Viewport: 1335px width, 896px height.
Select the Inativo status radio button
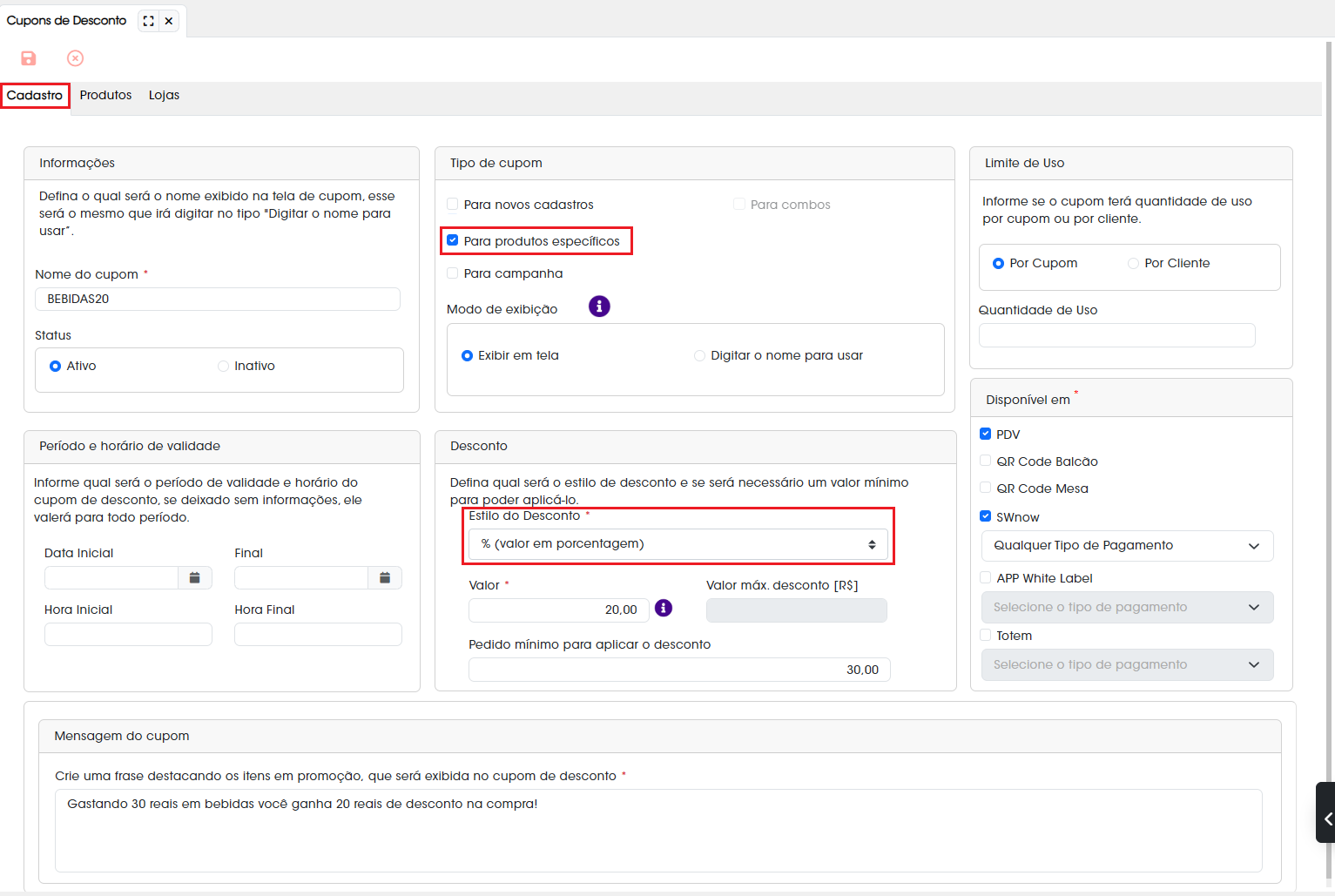223,366
